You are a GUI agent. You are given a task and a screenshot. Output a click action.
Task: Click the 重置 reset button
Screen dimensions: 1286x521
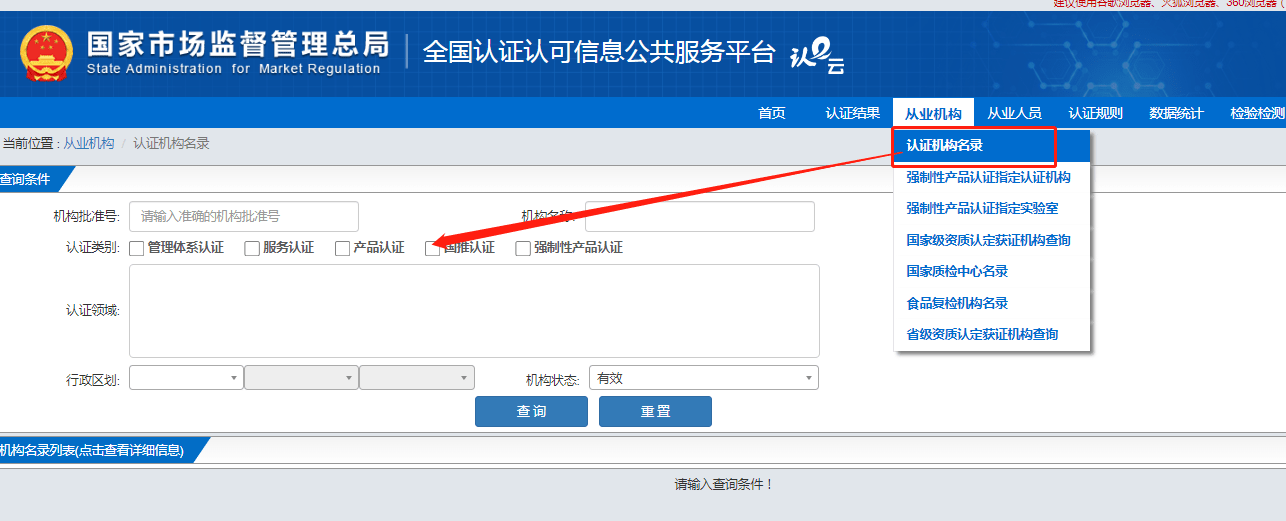point(655,412)
